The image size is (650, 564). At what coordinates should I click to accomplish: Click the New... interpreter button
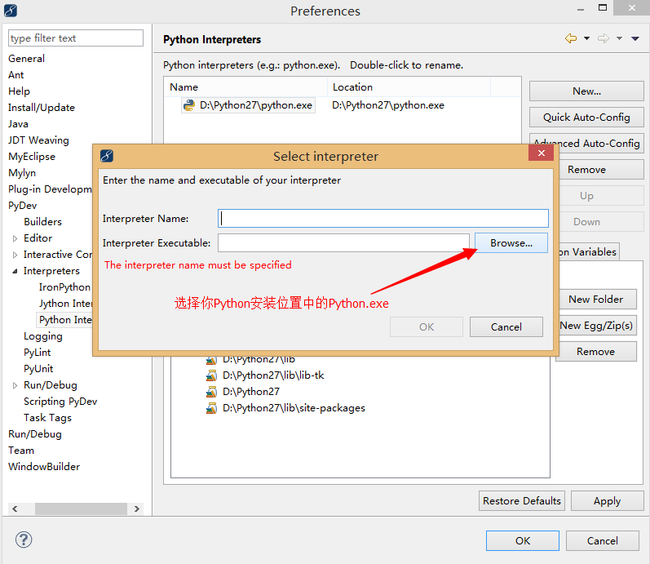click(586, 91)
